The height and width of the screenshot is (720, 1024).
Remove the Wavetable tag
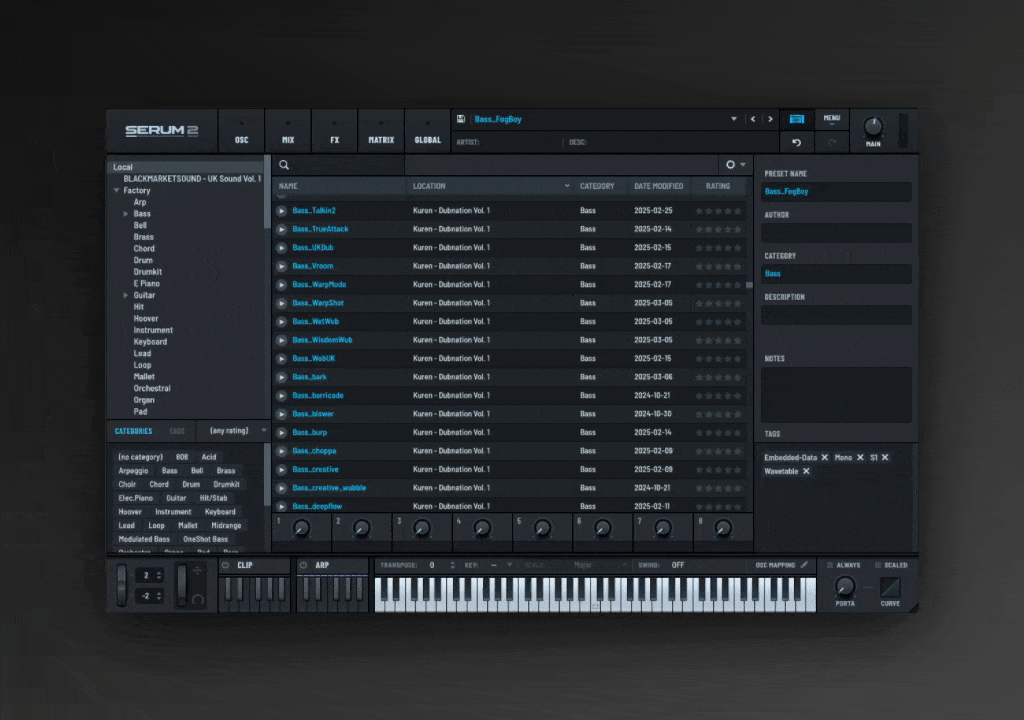tap(806, 471)
